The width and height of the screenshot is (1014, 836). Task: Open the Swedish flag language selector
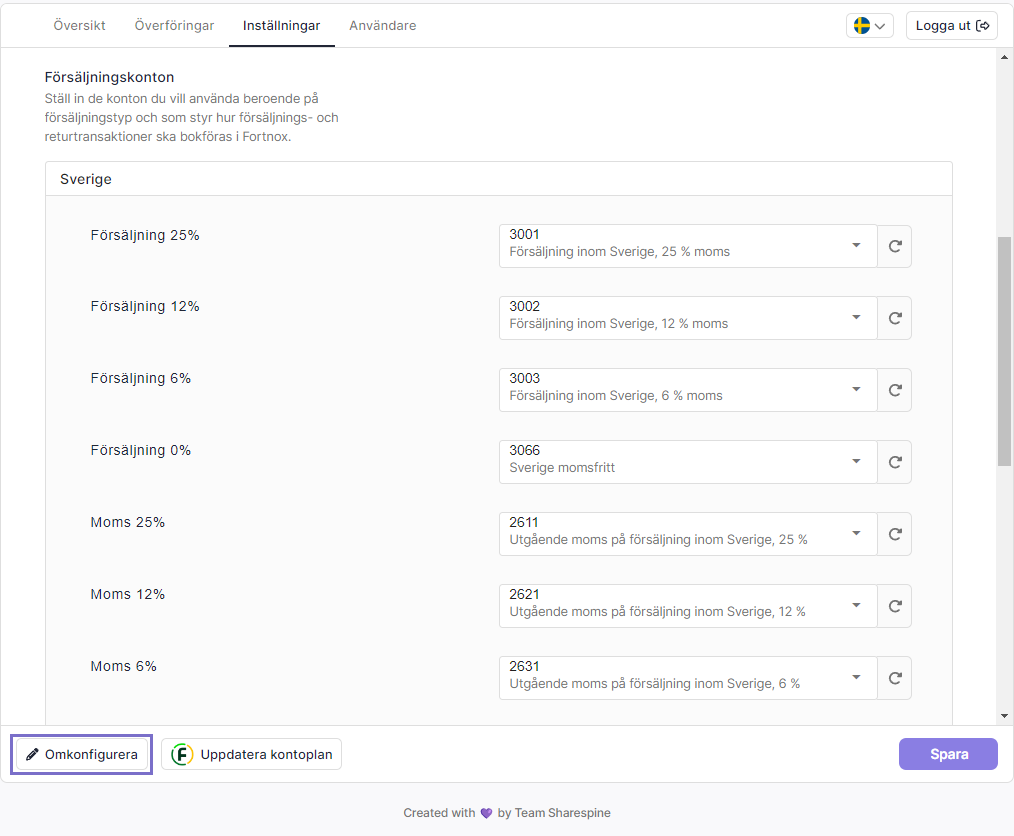(x=869, y=26)
